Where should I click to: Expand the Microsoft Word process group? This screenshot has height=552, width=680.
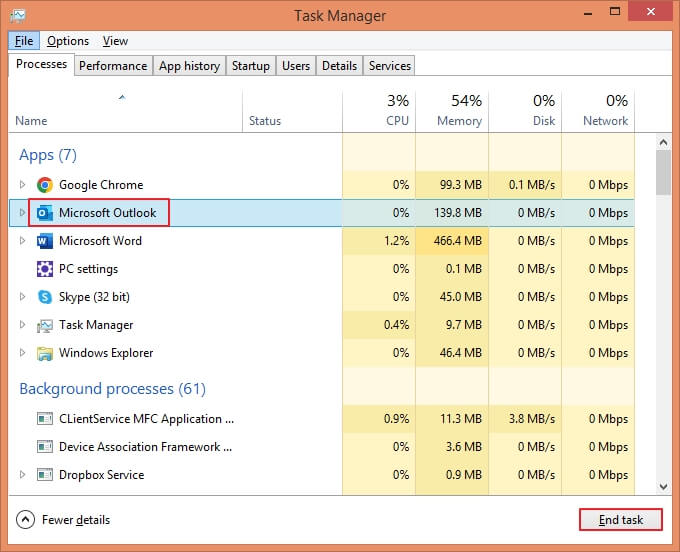point(22,241)
